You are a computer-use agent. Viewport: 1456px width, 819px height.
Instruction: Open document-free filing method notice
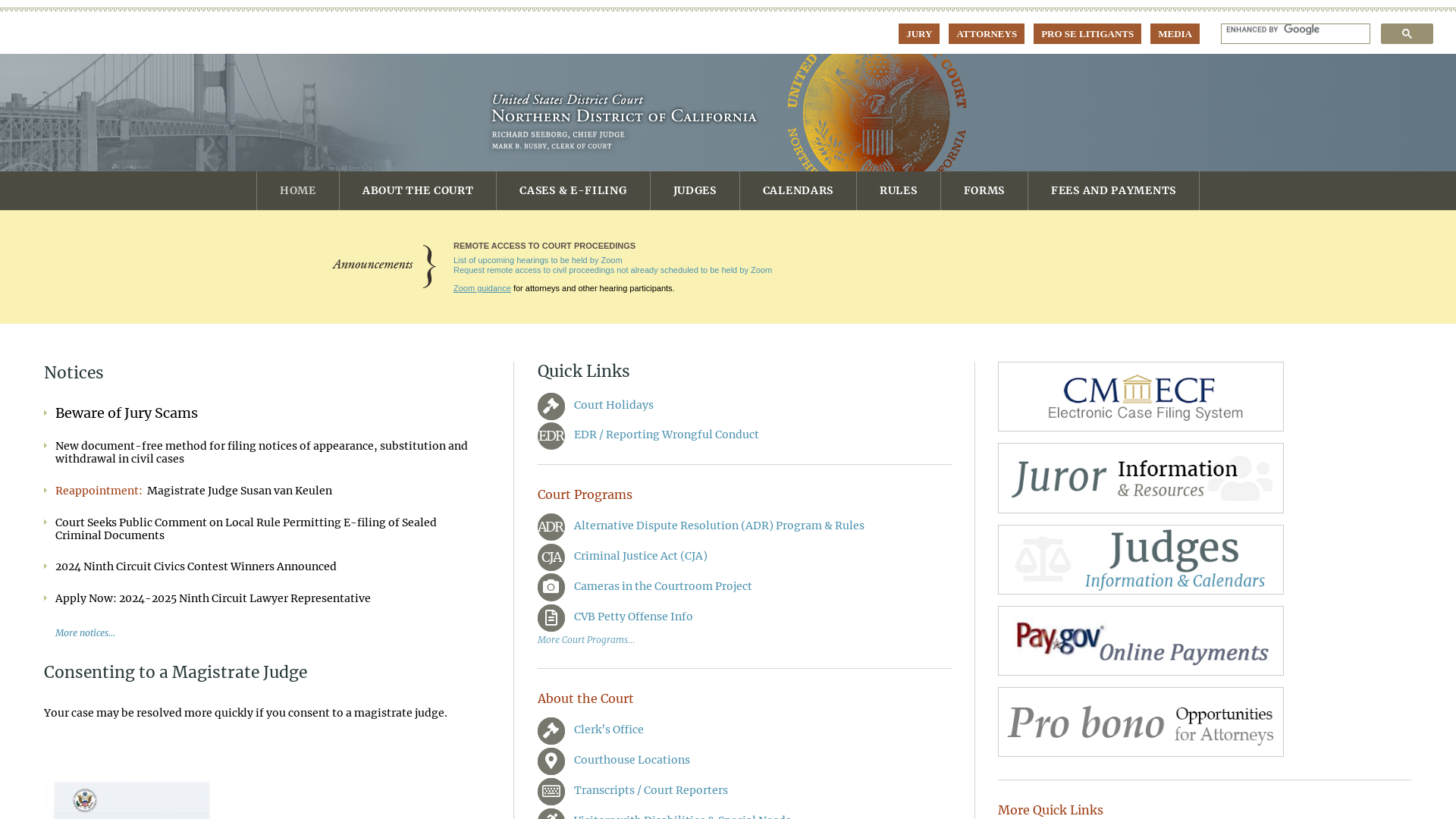[x=262, y=452]
